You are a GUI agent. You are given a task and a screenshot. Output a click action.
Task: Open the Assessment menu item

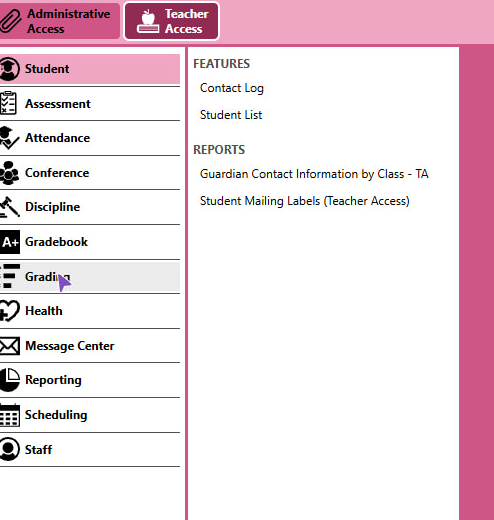pyautogui.click(x=90, y=104)
